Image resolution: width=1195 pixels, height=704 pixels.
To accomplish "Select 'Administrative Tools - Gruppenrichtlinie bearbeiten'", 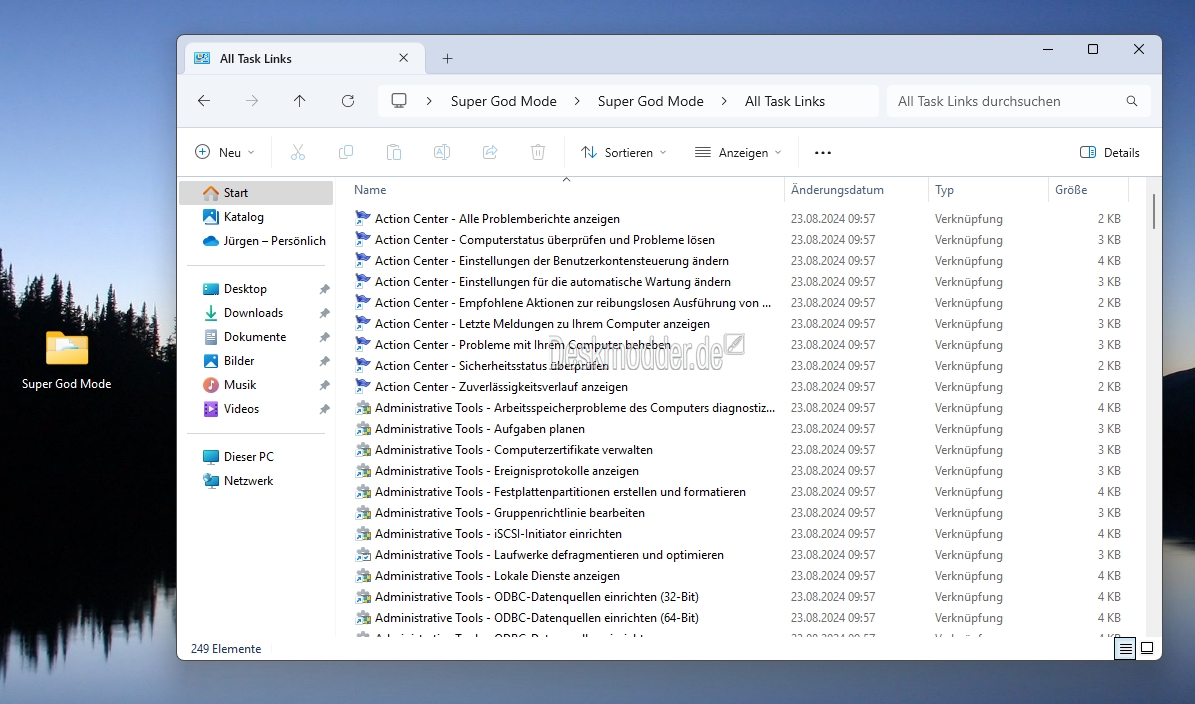I will (510, 513).
